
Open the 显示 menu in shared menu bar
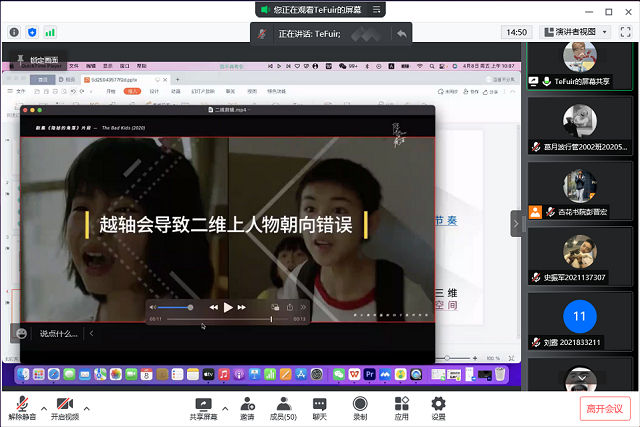click(108, 66)
